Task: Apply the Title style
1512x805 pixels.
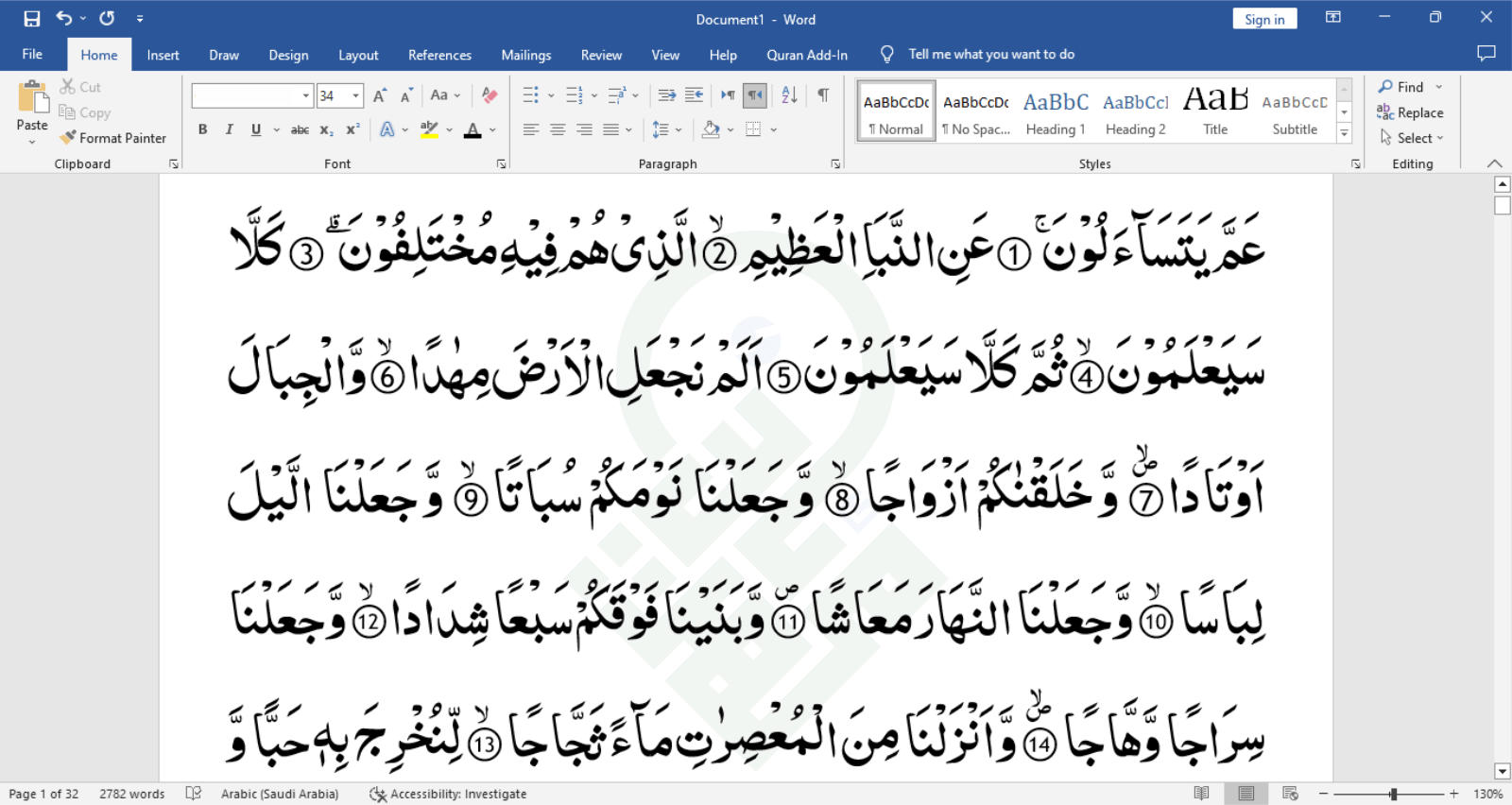Action: [1215, 112]
